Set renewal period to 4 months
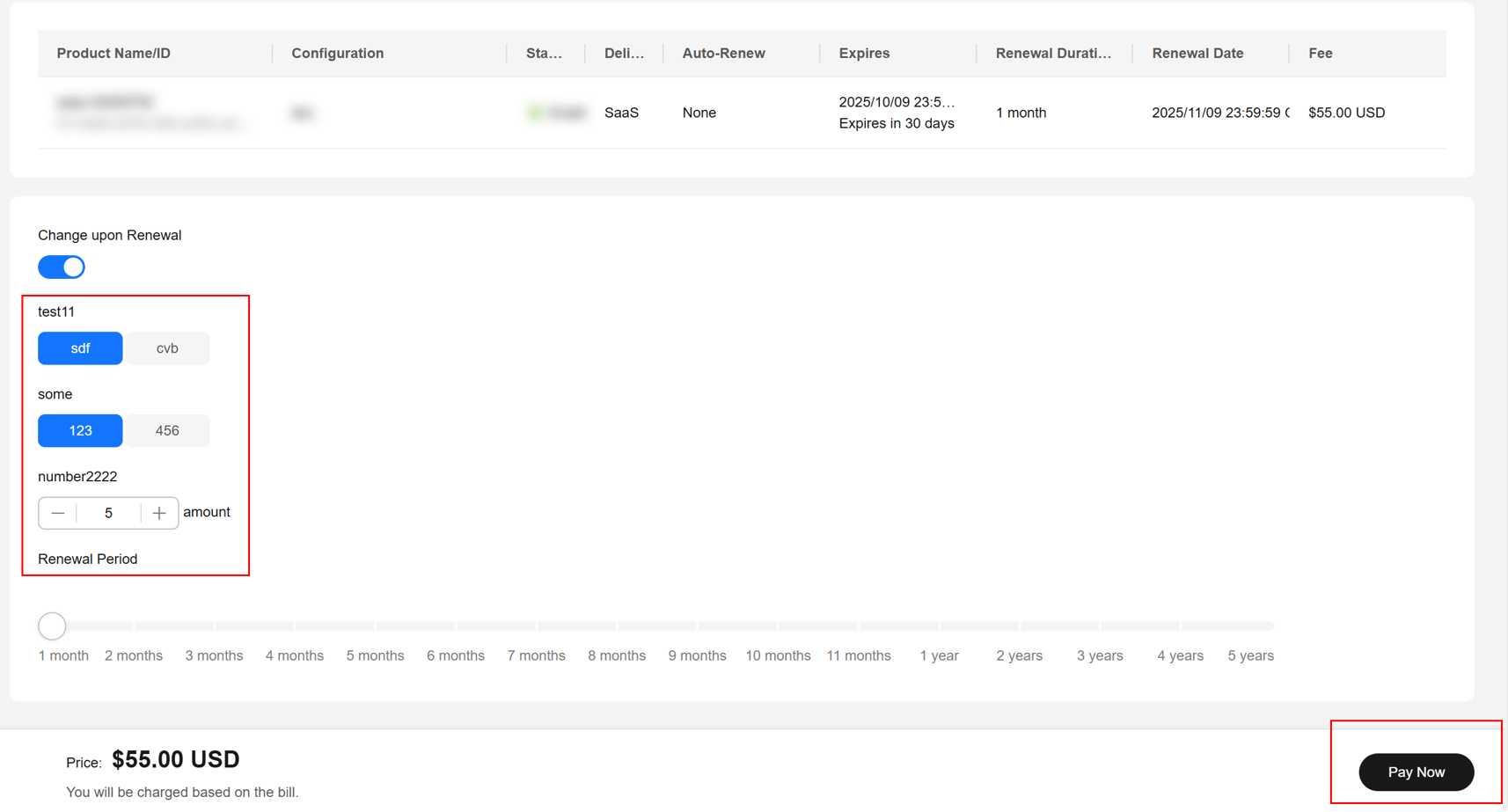1508x812 pixels. (295, 655)
